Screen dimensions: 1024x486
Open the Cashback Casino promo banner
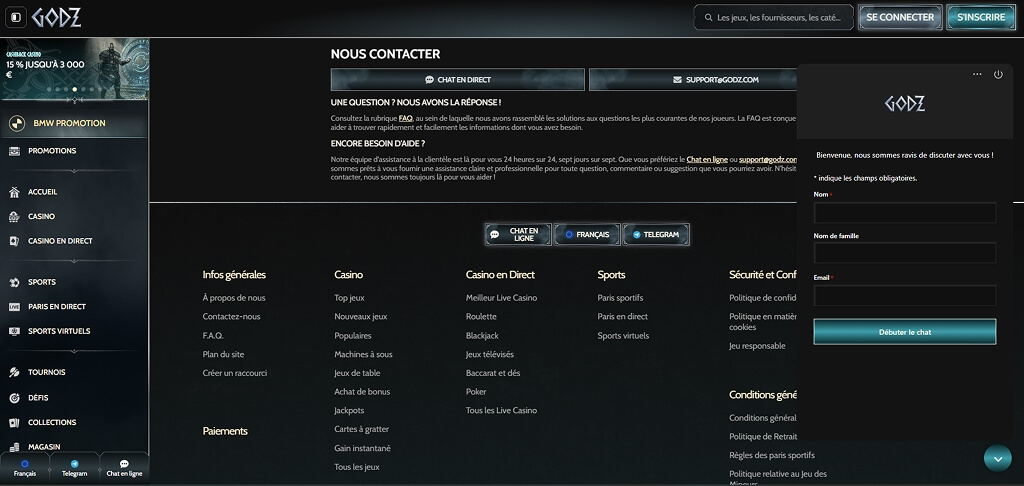coord(74,69)
